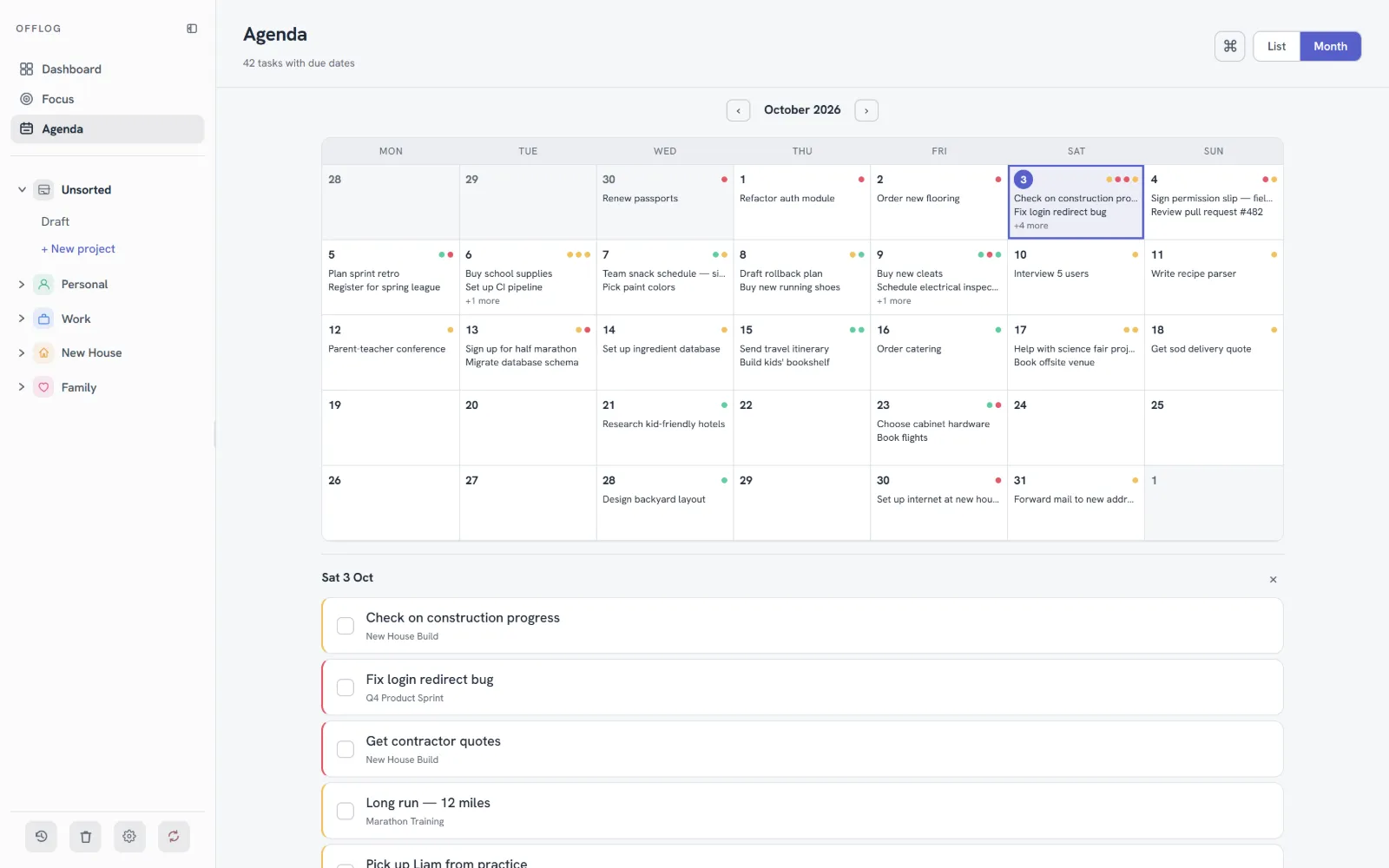
Task: Go to previous month arrow
Action: tap(738, 110)
